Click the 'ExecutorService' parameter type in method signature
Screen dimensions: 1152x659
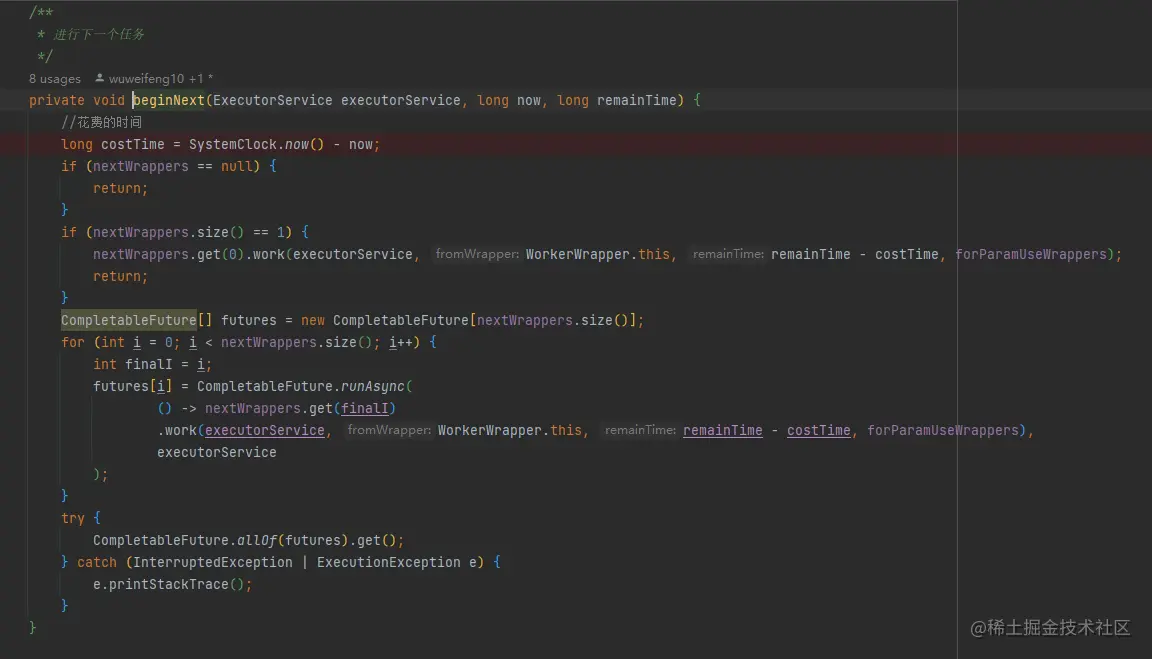click(x=273, y=101)
